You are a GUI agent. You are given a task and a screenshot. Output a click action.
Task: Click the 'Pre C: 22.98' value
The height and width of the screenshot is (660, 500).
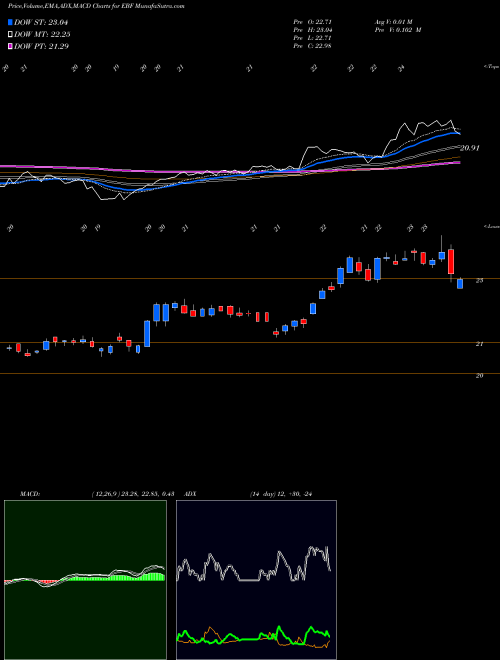(x=312, y=46)
